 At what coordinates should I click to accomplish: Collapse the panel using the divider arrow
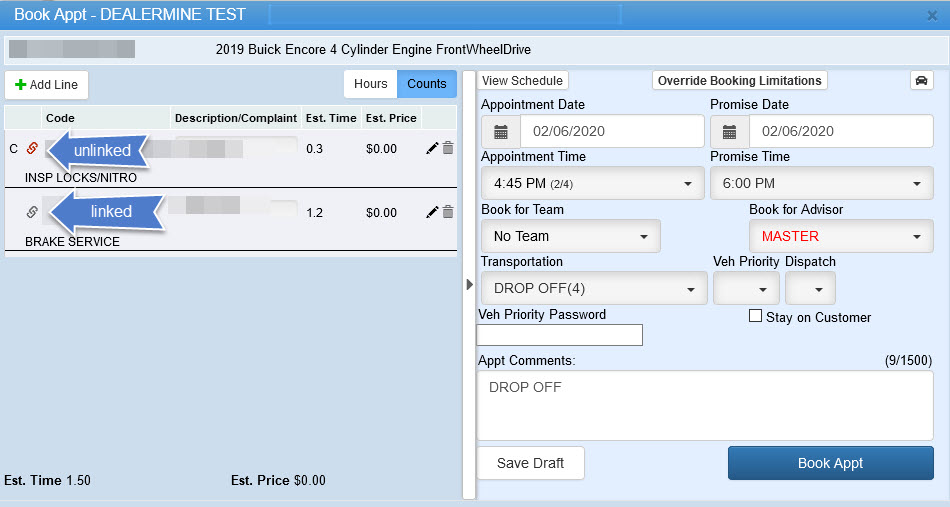pyautogui.click(x=469, y=285)
